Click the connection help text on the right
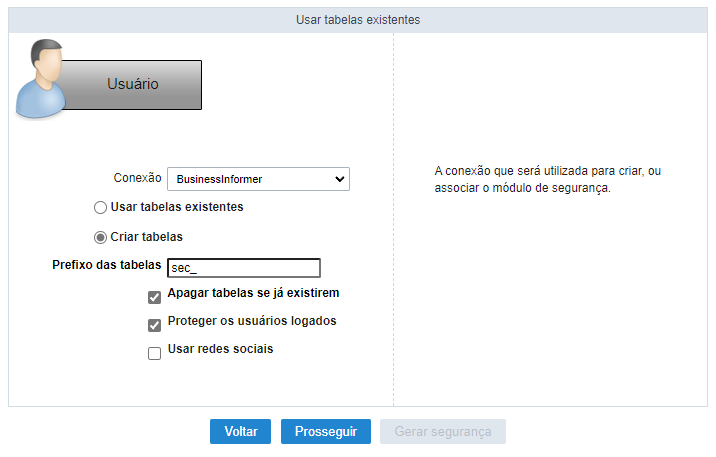Image resolution: width=716 pixels, height=457 pixels. (547, 179)
